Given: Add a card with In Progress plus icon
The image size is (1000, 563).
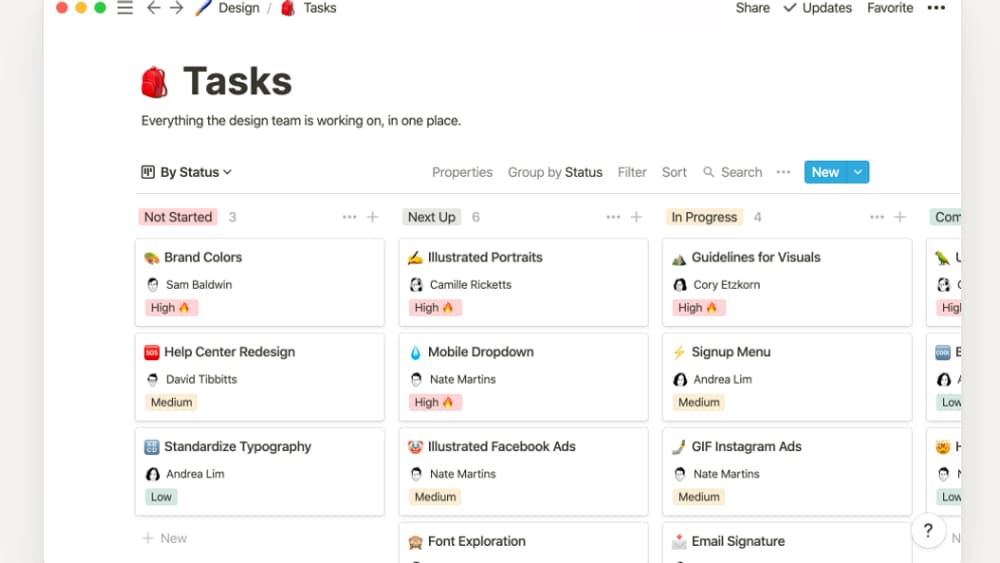Looking at the screenshot, I should pos(900,217).
